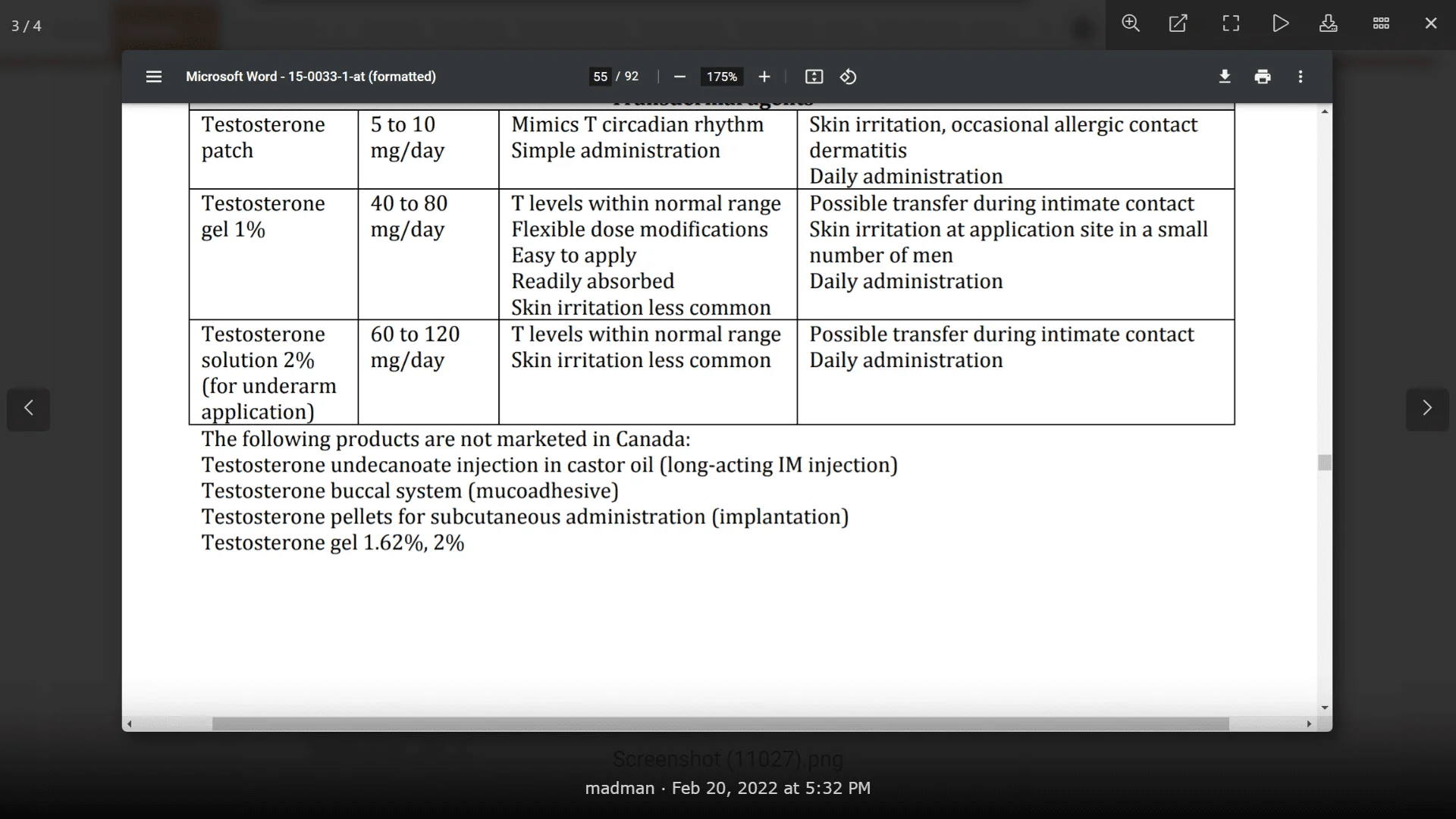Click the download document icon

1224,77
